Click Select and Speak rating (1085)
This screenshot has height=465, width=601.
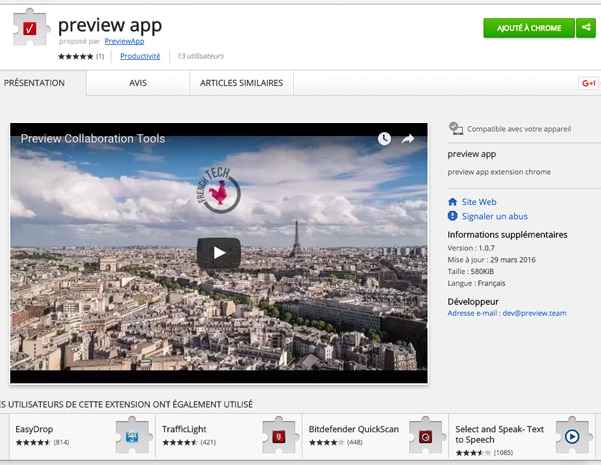pos(484,453)
